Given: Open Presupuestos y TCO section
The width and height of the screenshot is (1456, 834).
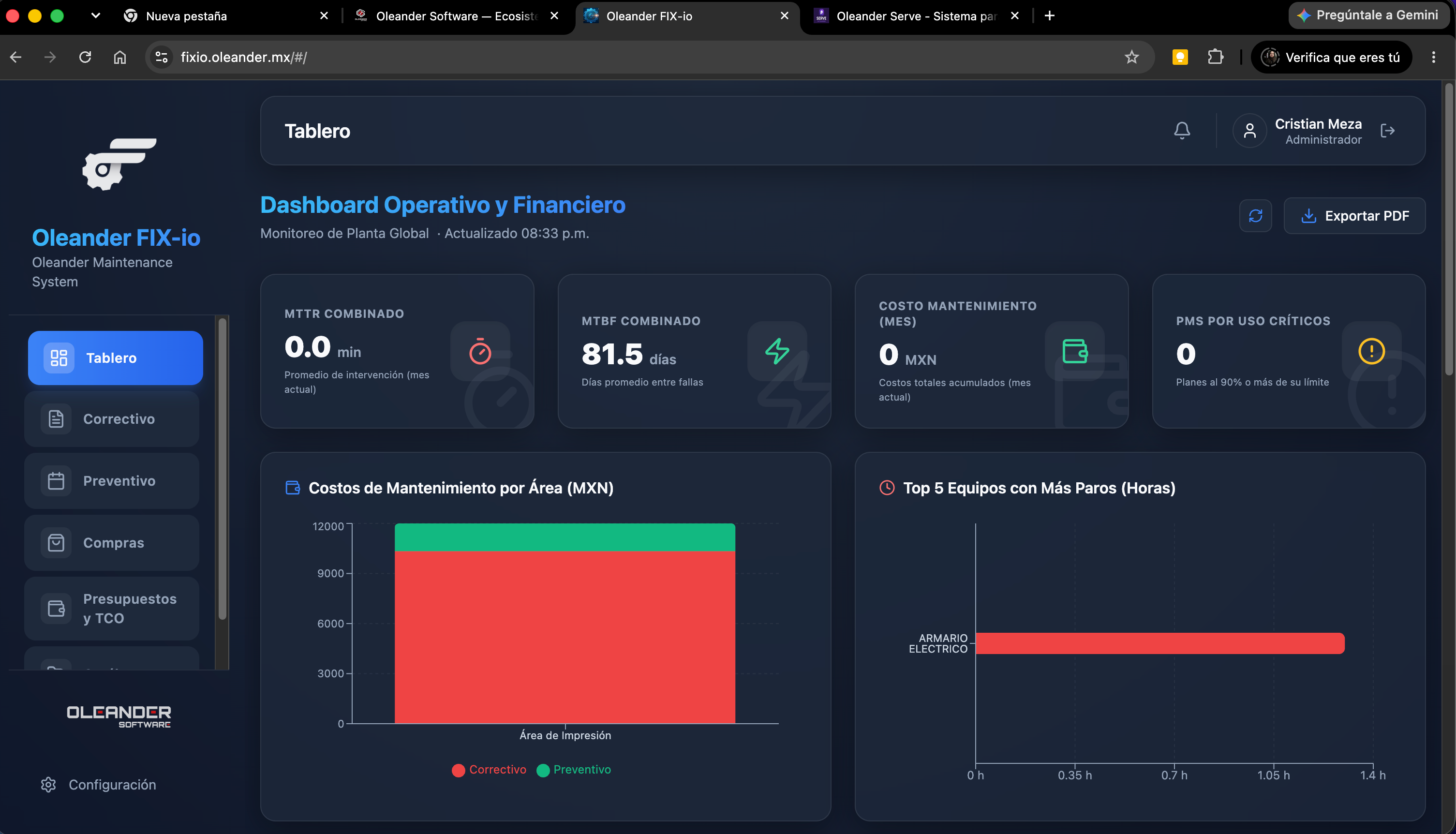Looking at the screenshot, I should pos(112,608).
